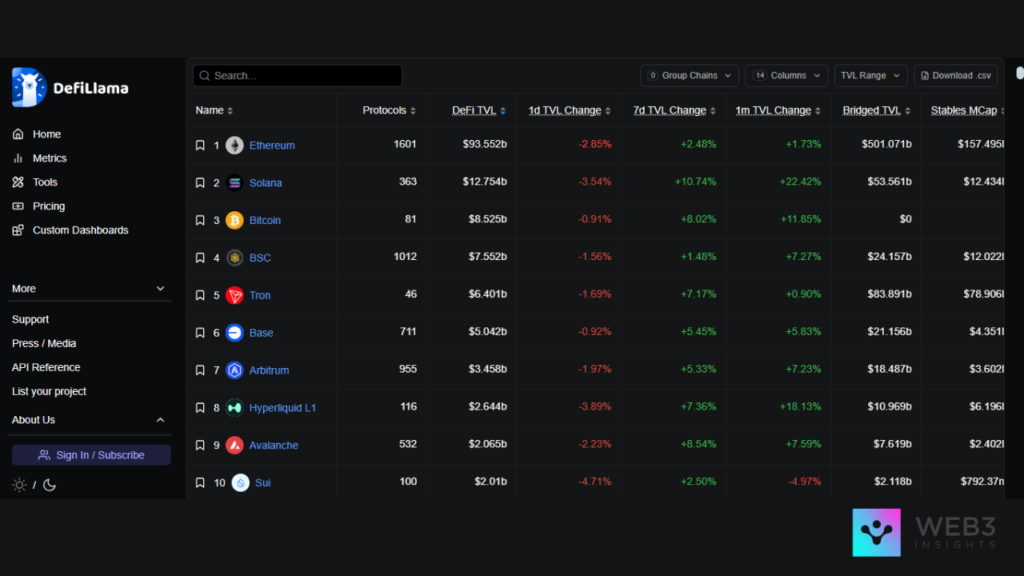Open Custom Dashboards in the sidebar

click(x=80, y=230)
